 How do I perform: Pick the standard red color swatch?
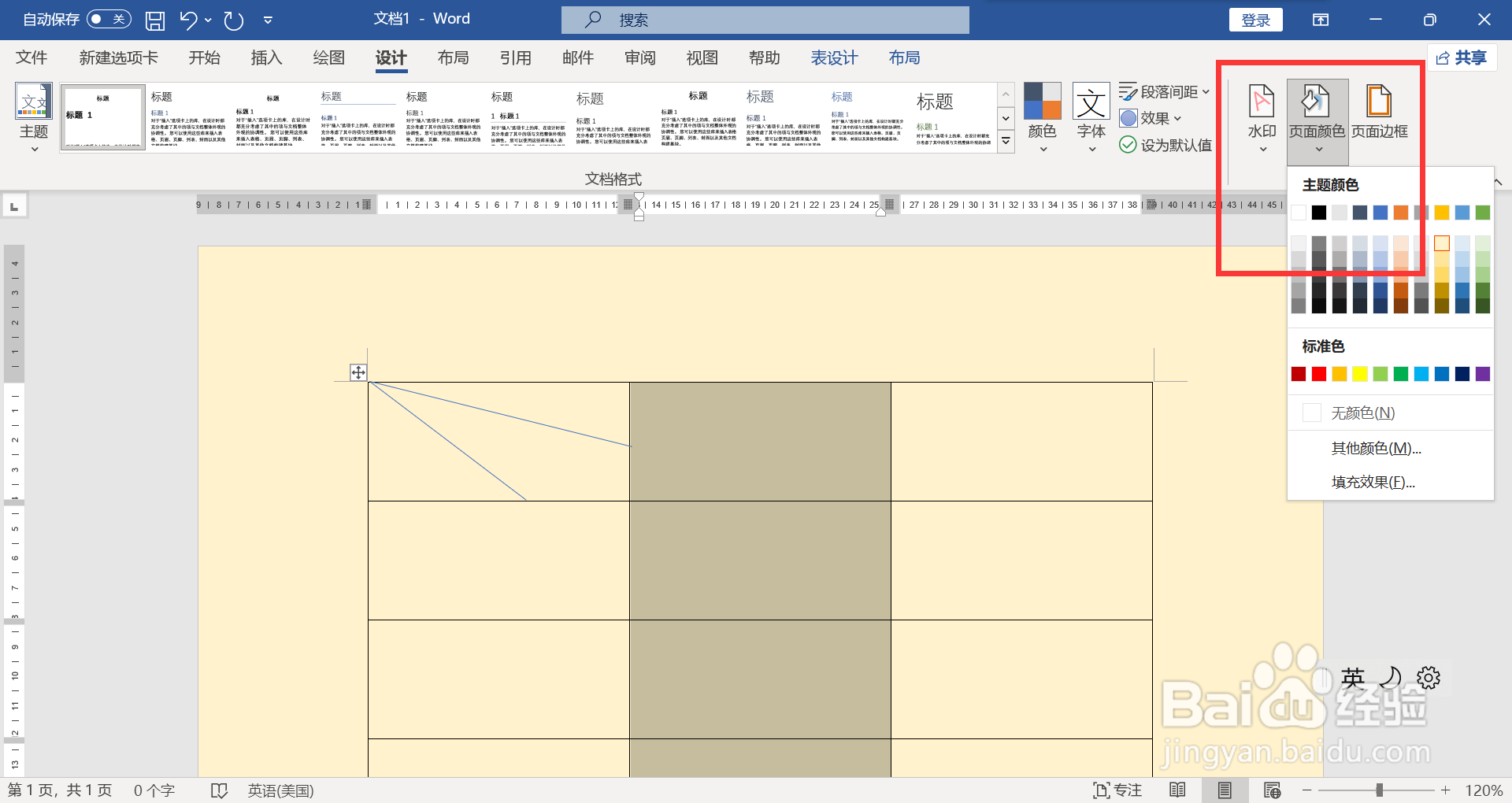(x=1319, y=374)
